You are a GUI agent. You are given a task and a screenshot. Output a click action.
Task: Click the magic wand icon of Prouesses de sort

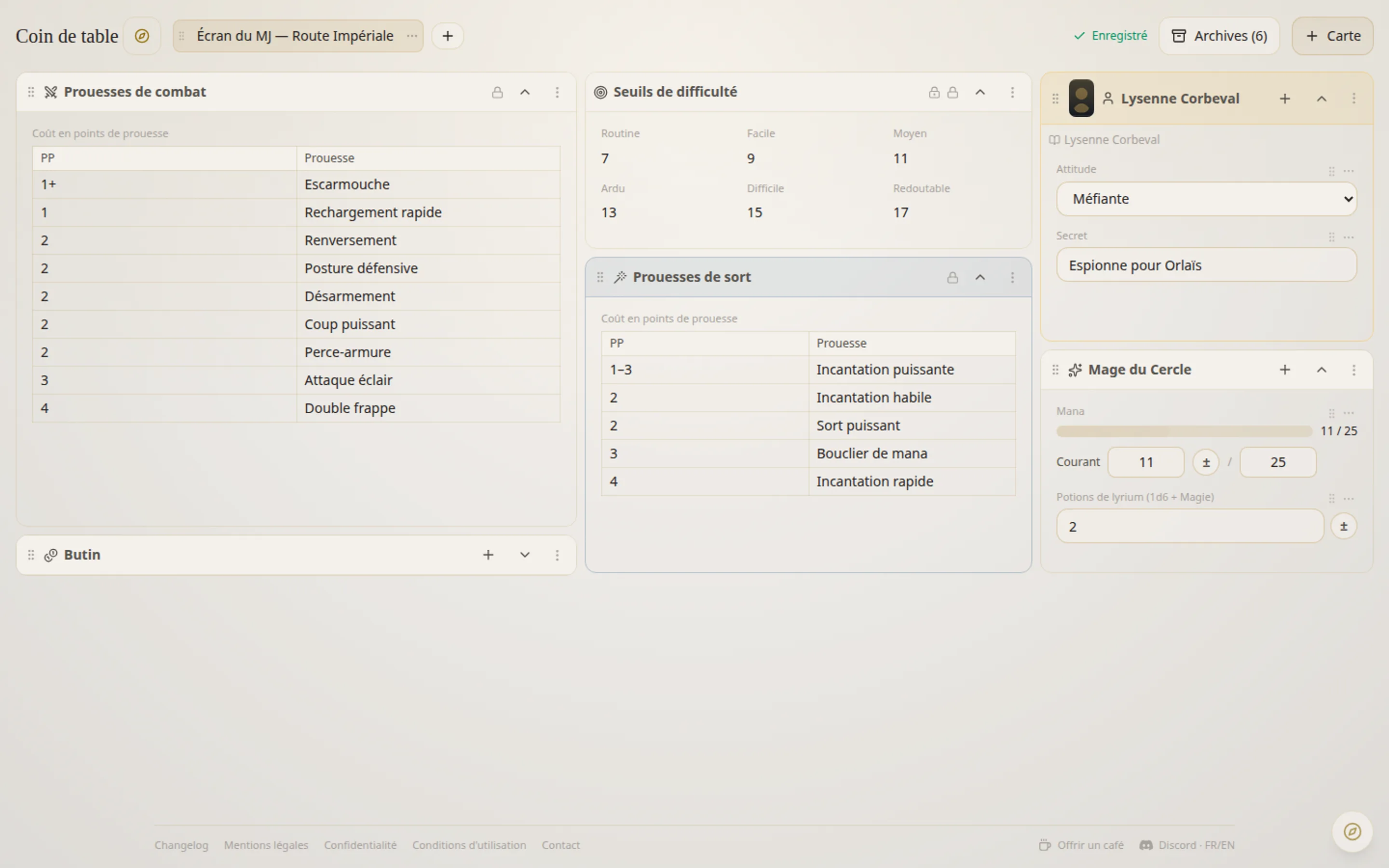coord(620,277)
